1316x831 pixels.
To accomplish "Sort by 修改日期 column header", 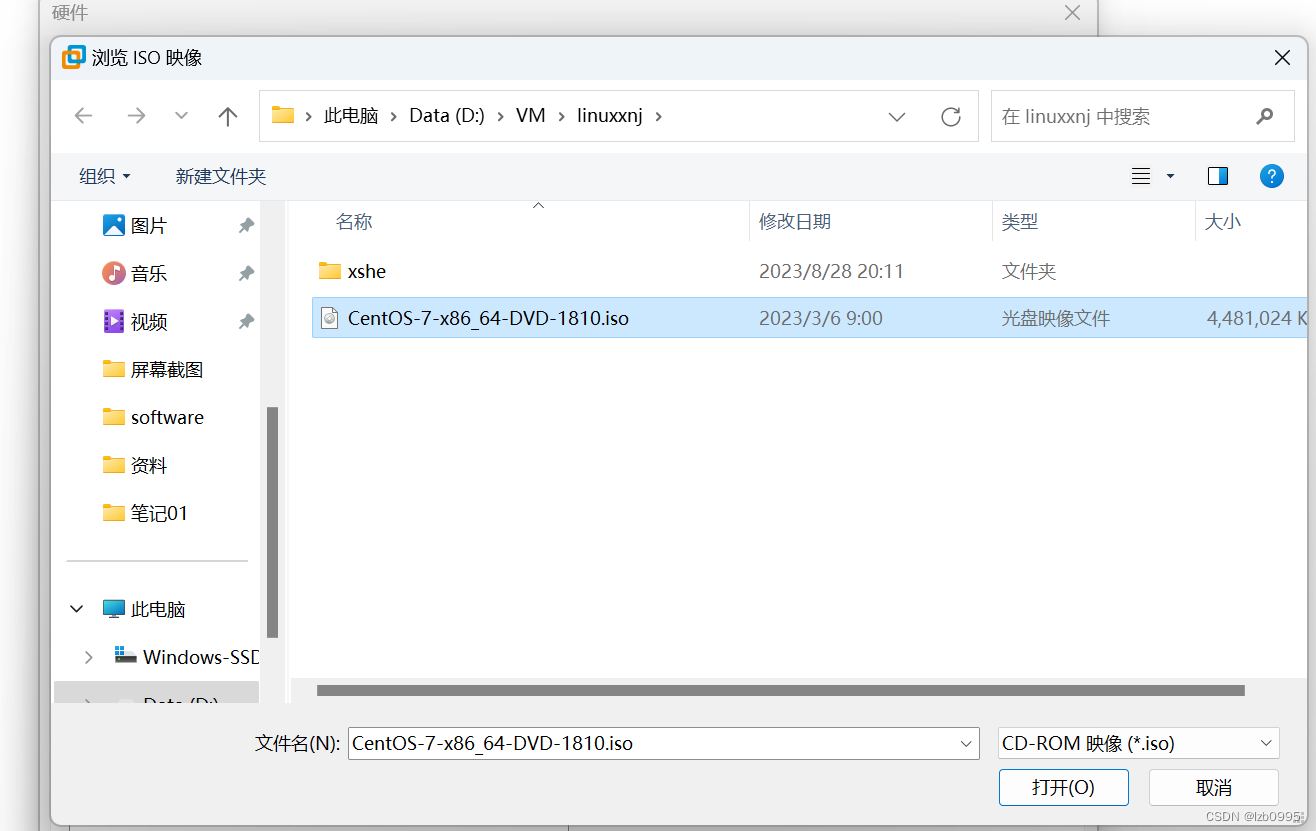I will click(x=795, y=222).
